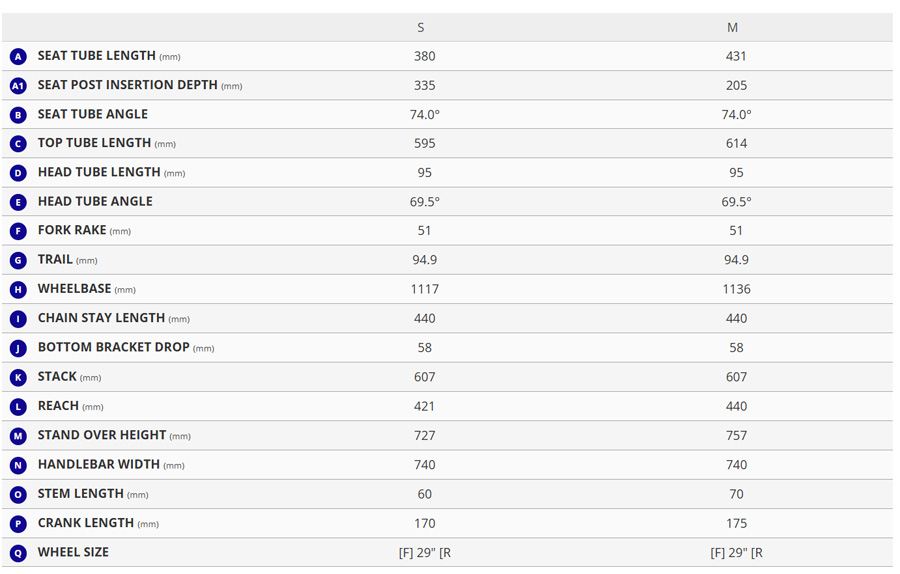This screenshot has height=574, width=900.
Task: Click the H icon next to Wheelbase
Action: pos(18,290)
